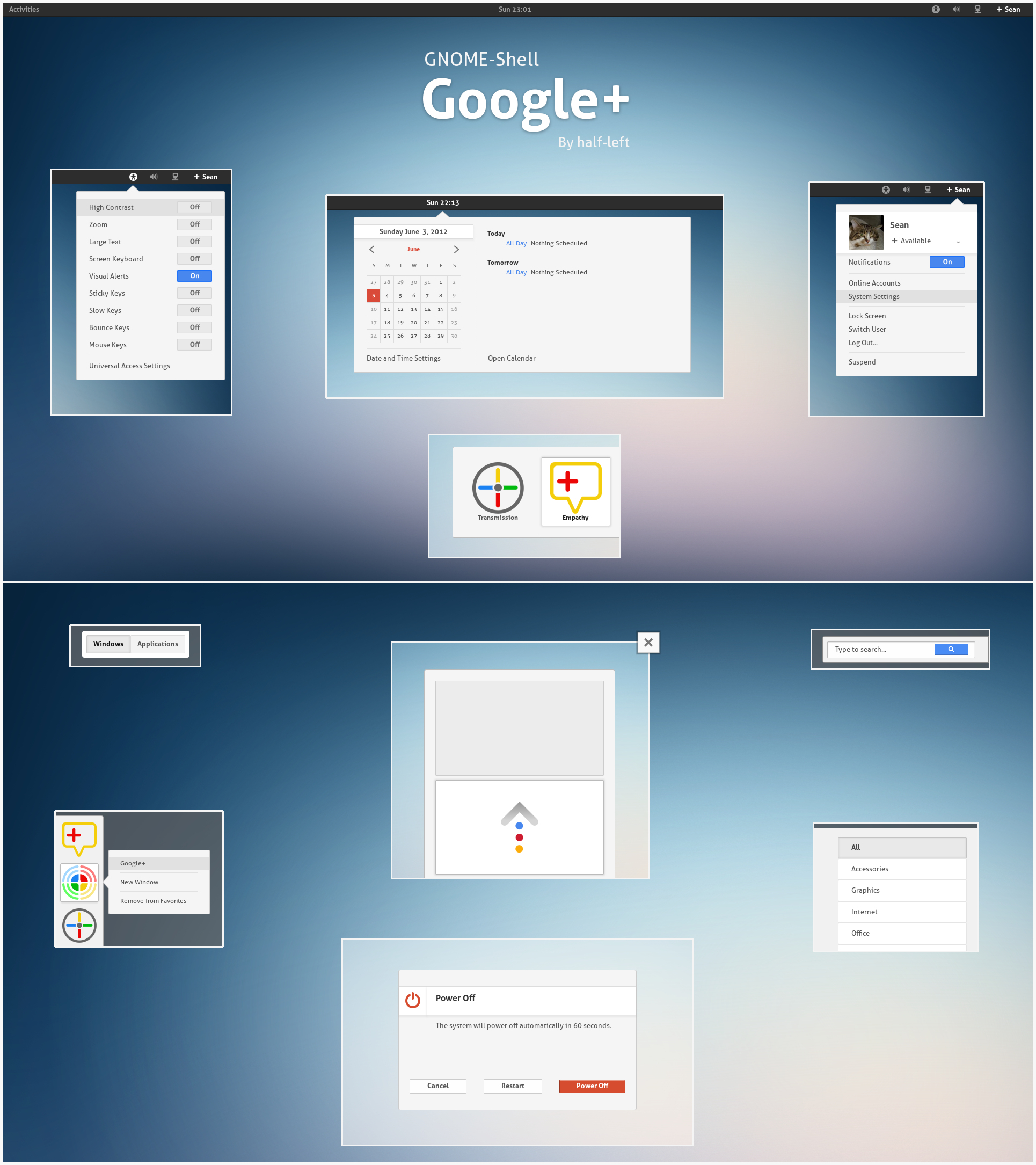Toggle Visual Alerts on
Screen dimensions: 1036x1165
[x=195, y=275]
